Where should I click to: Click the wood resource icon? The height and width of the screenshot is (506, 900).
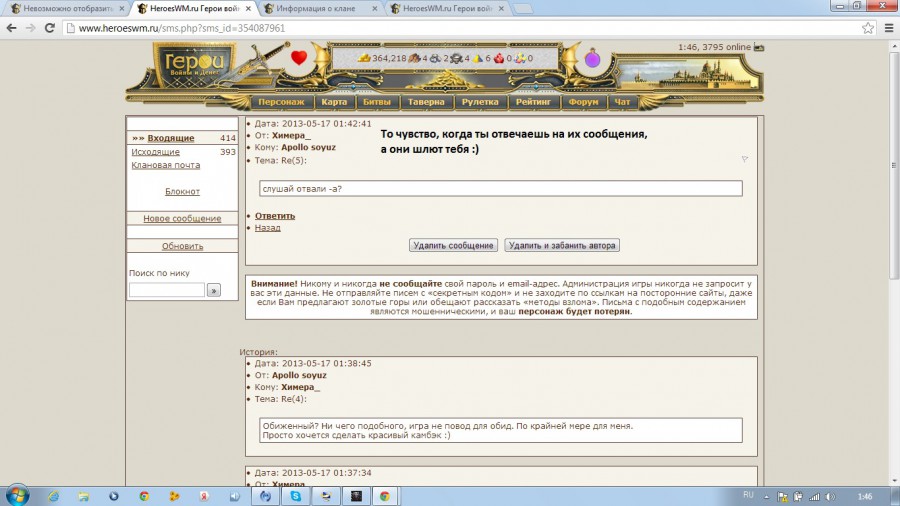[x=414, y=58]
